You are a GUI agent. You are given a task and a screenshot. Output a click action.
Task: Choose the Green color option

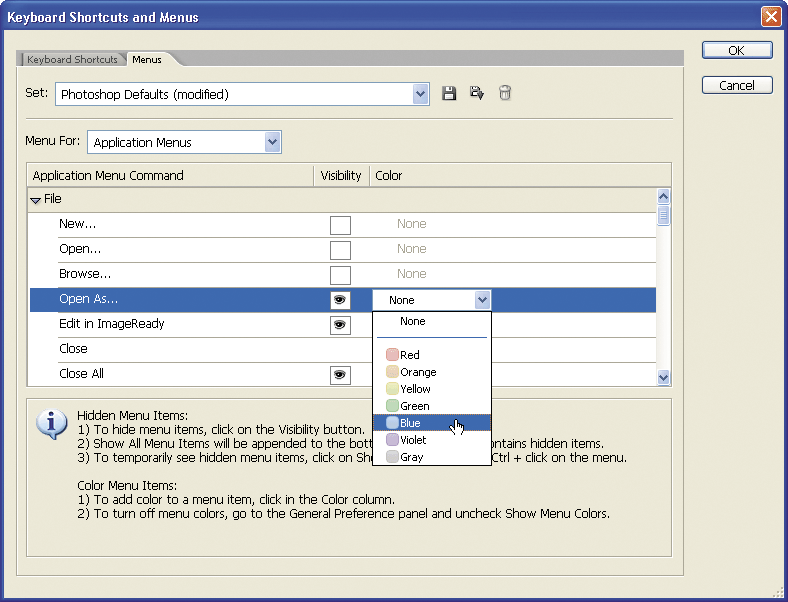(x=413, y=406)
